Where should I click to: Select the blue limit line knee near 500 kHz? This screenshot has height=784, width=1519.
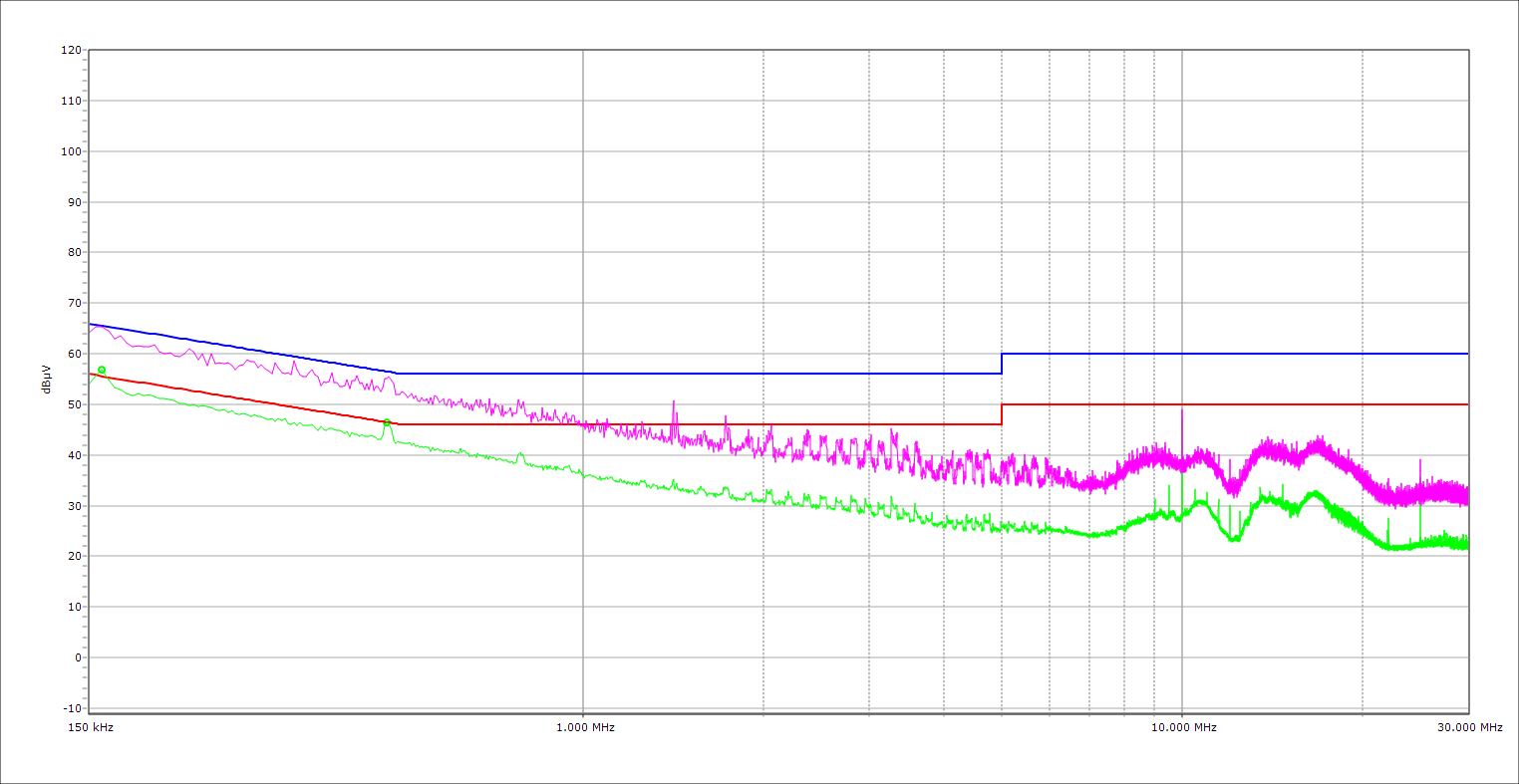tap(397, 373)
